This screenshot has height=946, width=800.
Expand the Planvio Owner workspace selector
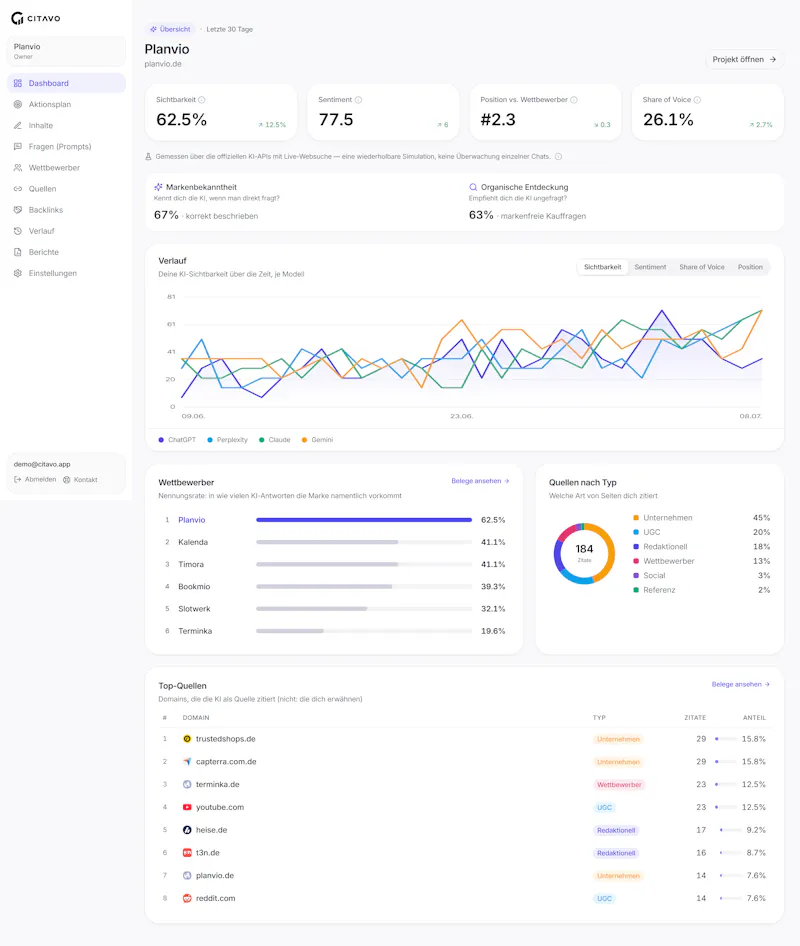tap(66, 51)
